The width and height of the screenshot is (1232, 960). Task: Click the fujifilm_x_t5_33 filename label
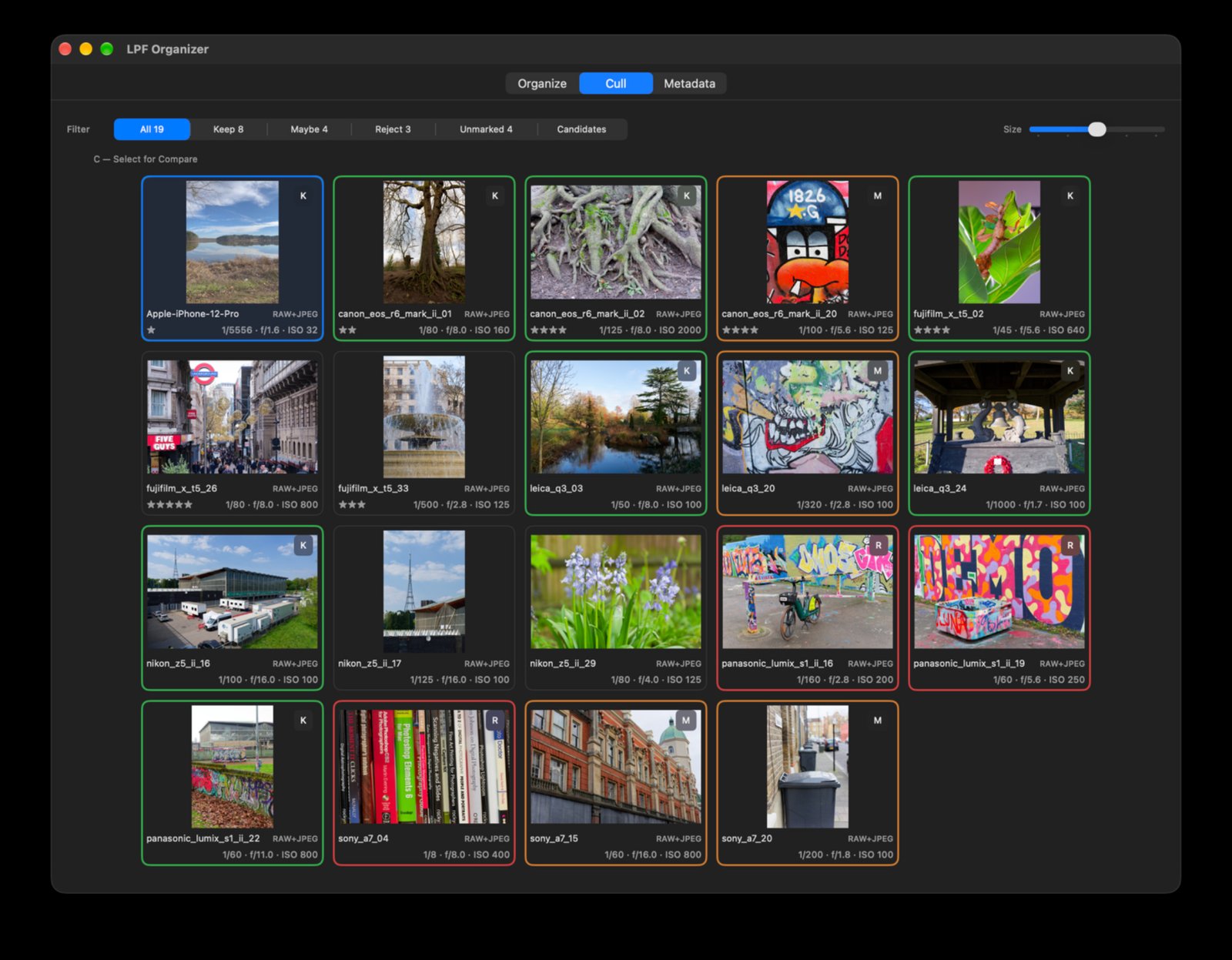(x=373, y=488)
